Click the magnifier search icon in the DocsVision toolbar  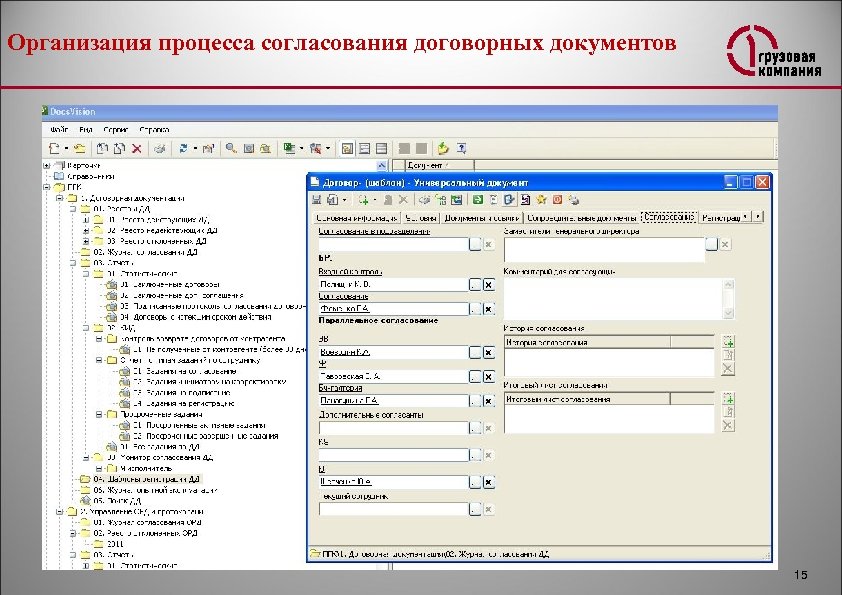click(x=231, y=148)
